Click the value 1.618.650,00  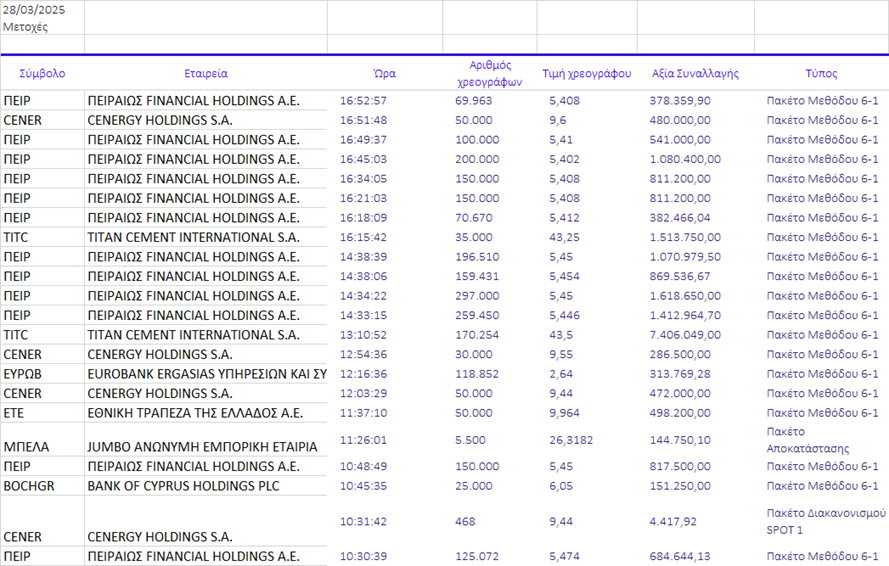(x=685, y=296)
